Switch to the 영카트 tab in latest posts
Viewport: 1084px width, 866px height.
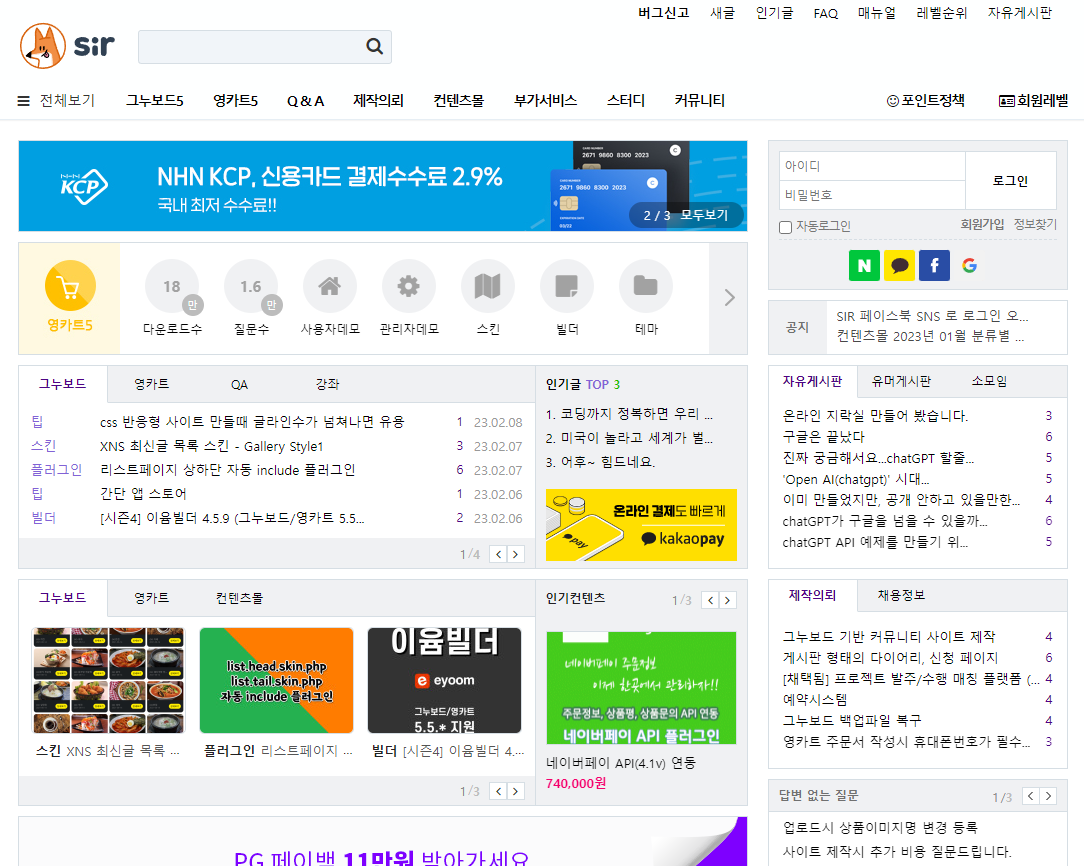pyautogui.click(x=151, y=384)
